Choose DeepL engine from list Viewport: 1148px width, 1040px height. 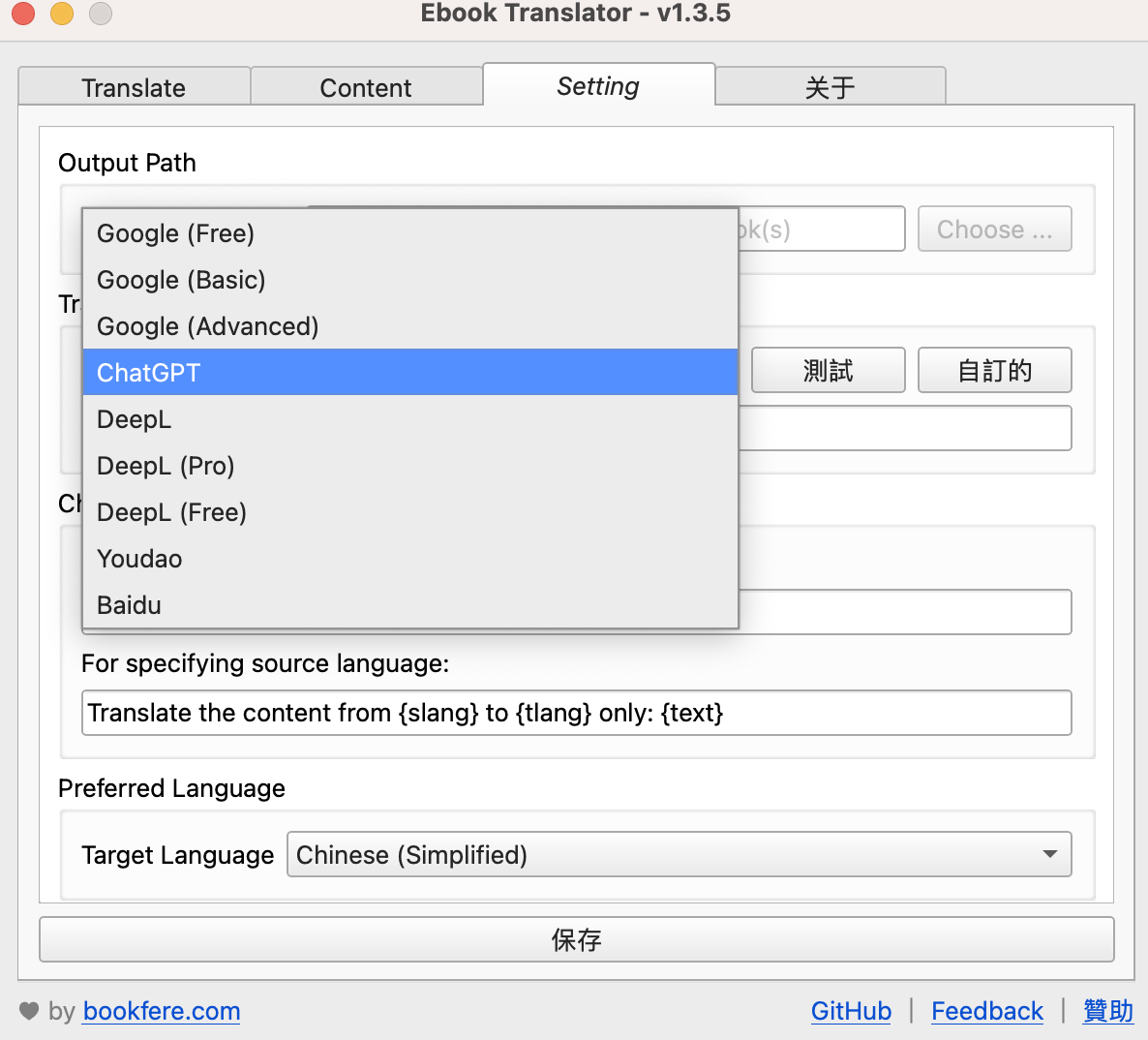(x=135, y=419)
